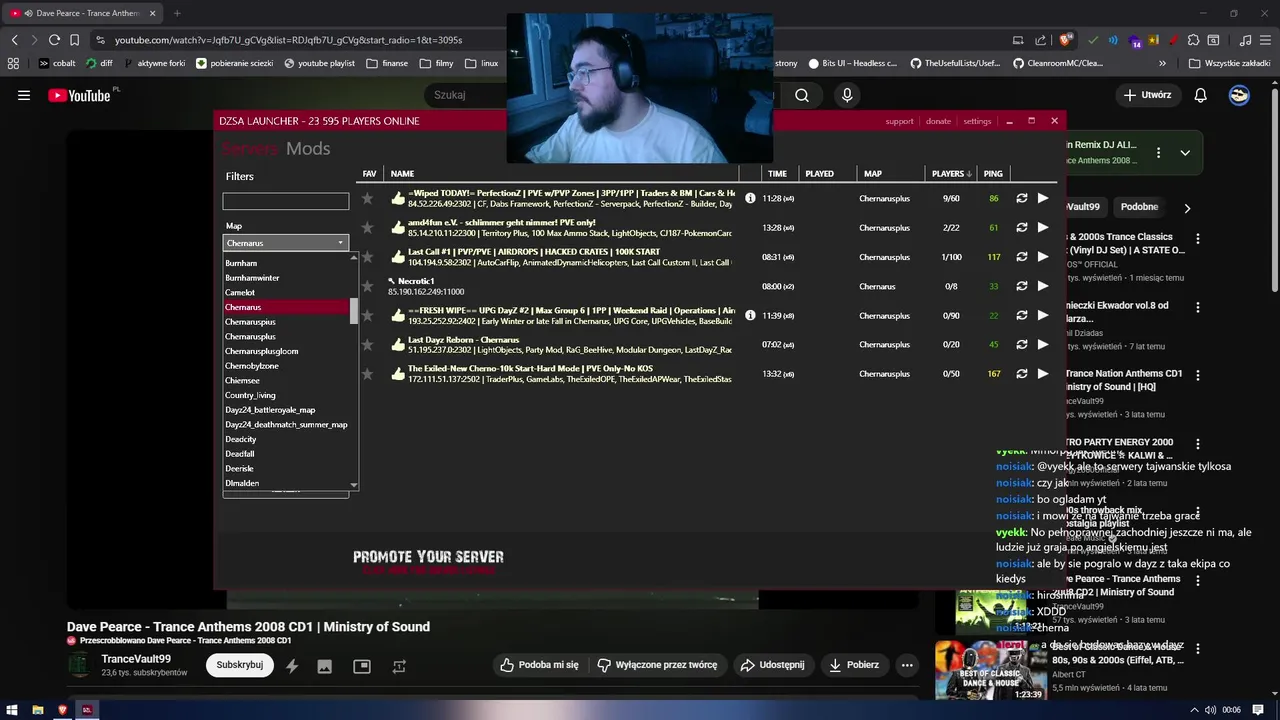Favorite the FRESH WIPE UPG DayZ server
Viewport: 1280px width, 720px height.
(x=368, y=315)
